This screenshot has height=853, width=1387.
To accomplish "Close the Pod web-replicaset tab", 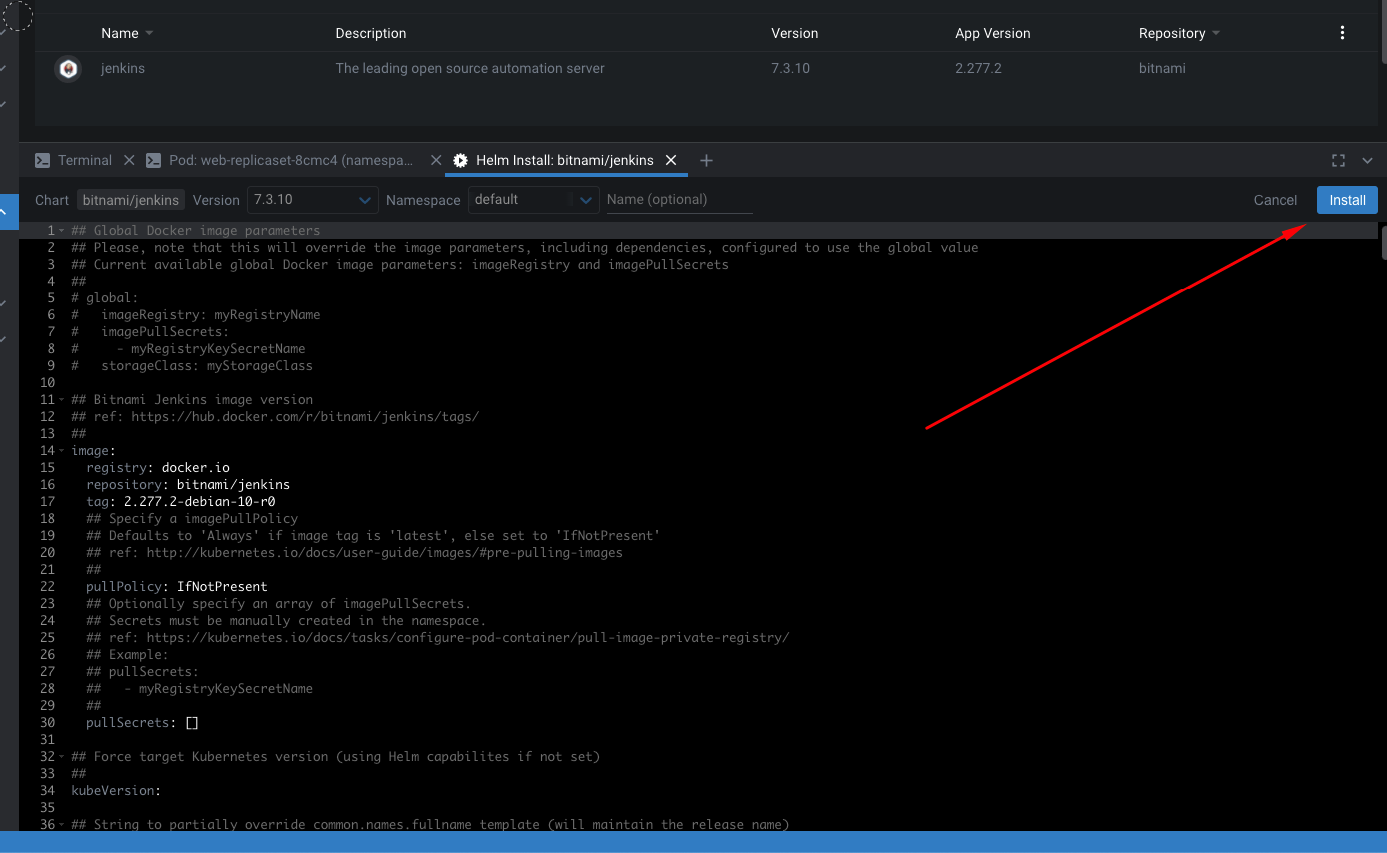I will click(435, 160).
